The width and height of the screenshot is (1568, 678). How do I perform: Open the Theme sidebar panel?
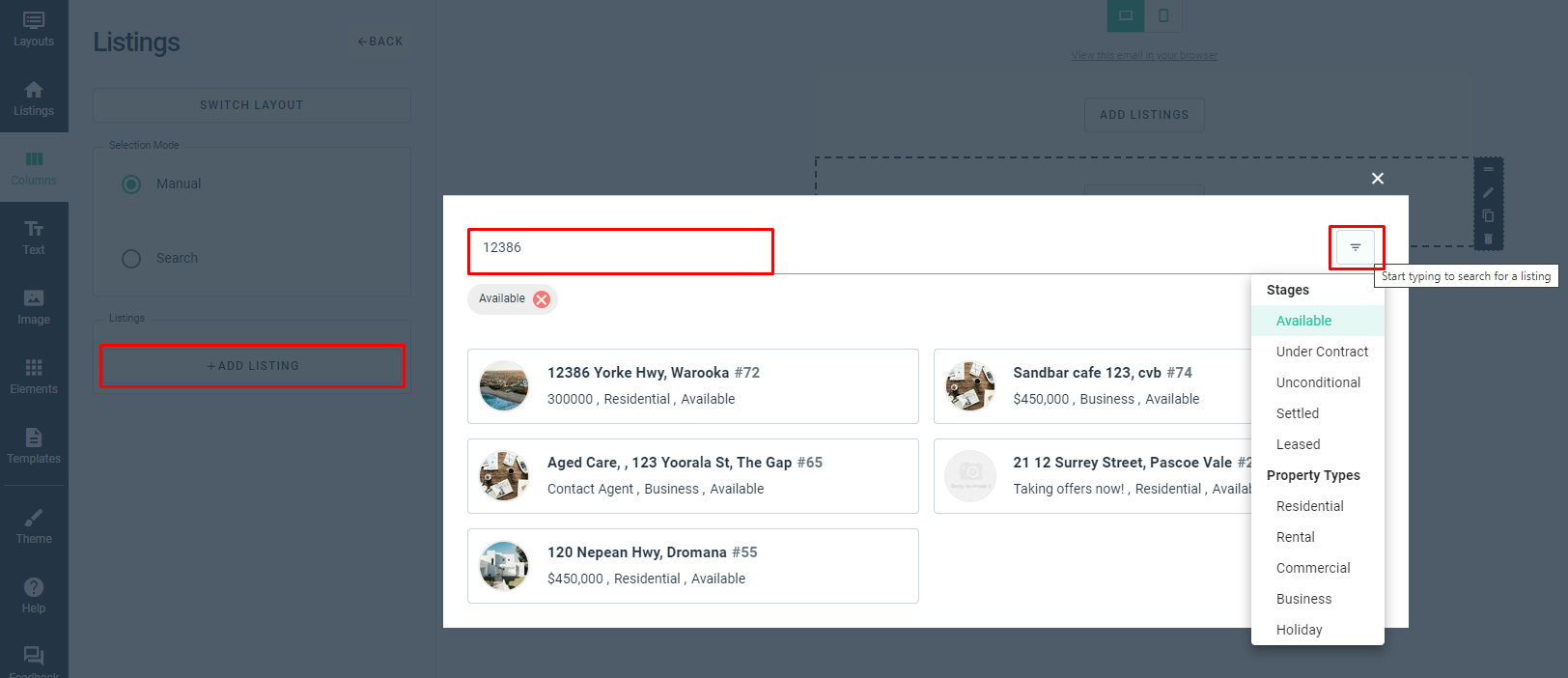[34, 526]
